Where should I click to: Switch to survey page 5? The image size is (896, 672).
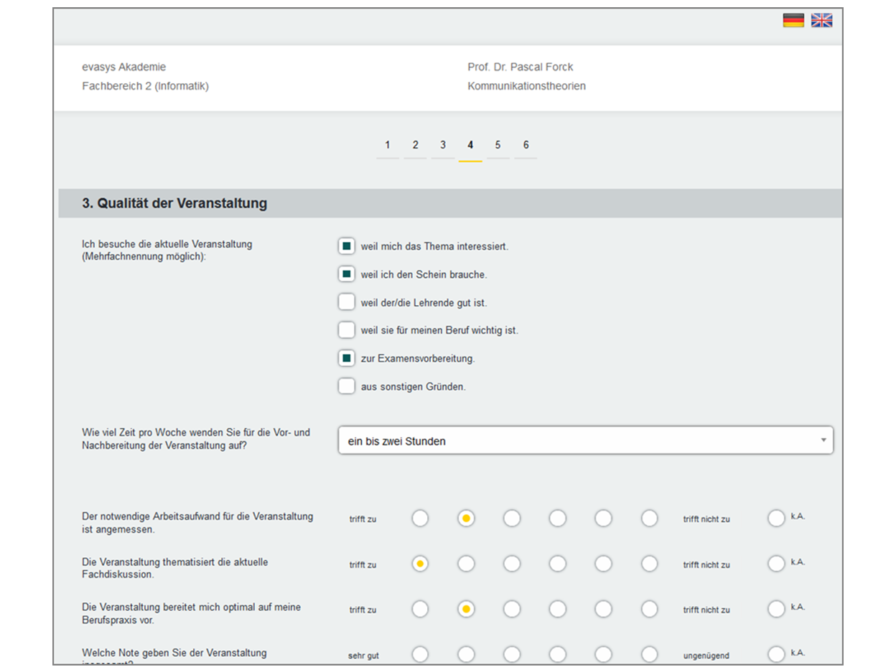click(x=498, y=144)
